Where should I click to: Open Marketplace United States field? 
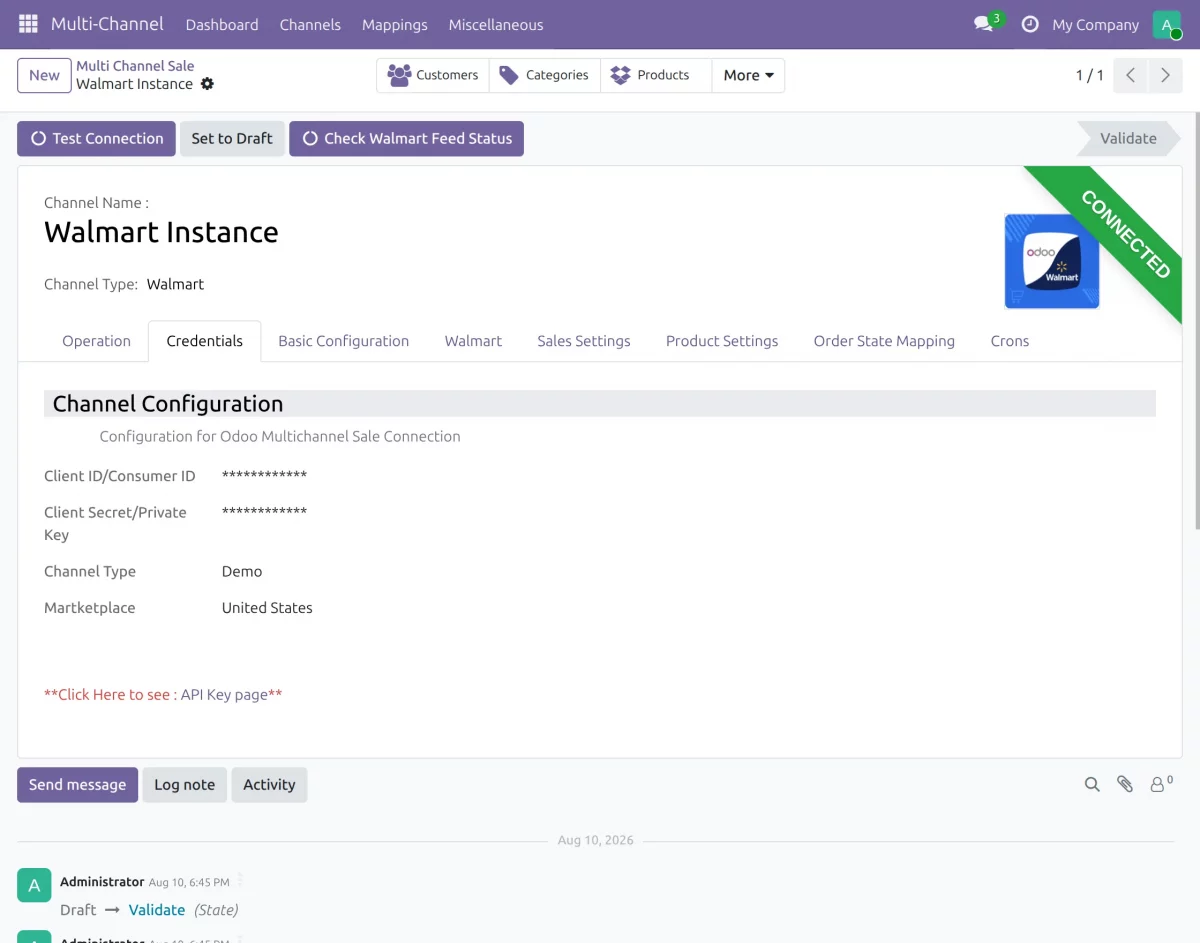pos(267,607)
